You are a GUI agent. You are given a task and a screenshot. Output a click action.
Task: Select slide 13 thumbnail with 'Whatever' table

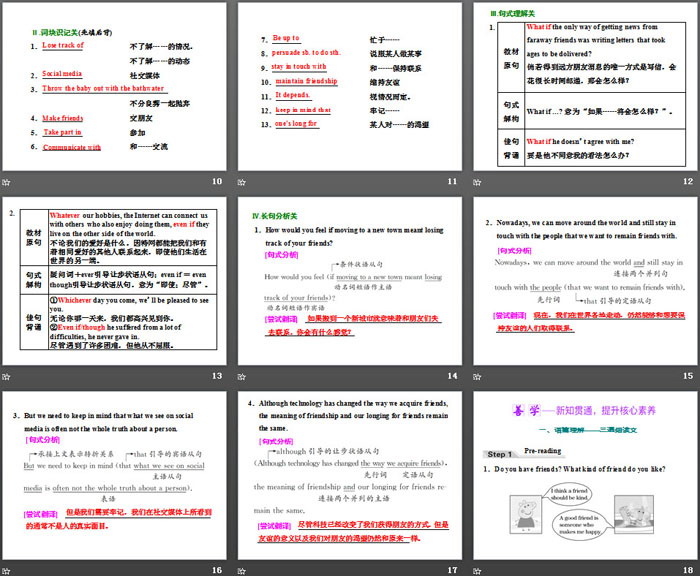(x=114, y=281)
